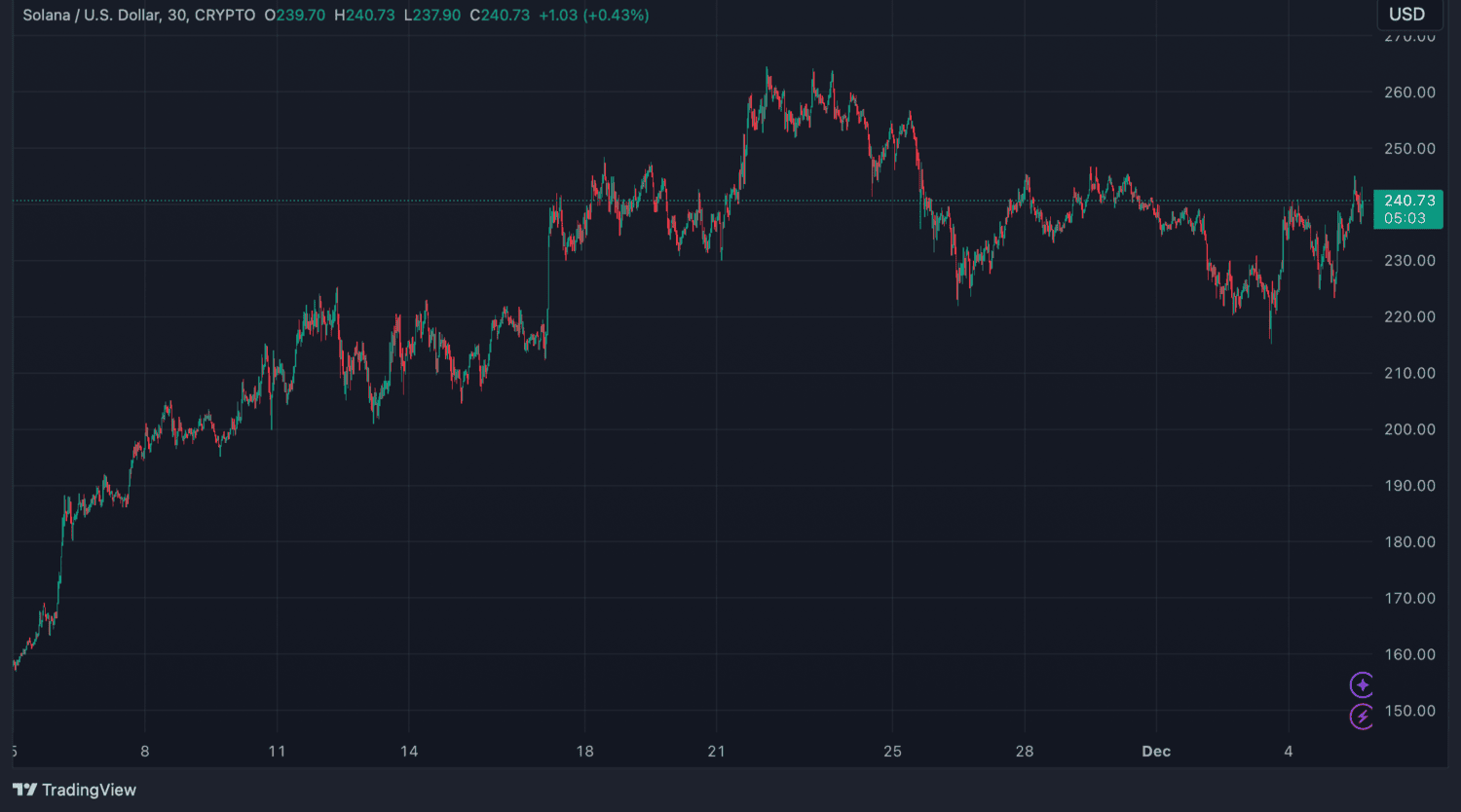Open the TradingView wordmark link

[x=89, y=790]
